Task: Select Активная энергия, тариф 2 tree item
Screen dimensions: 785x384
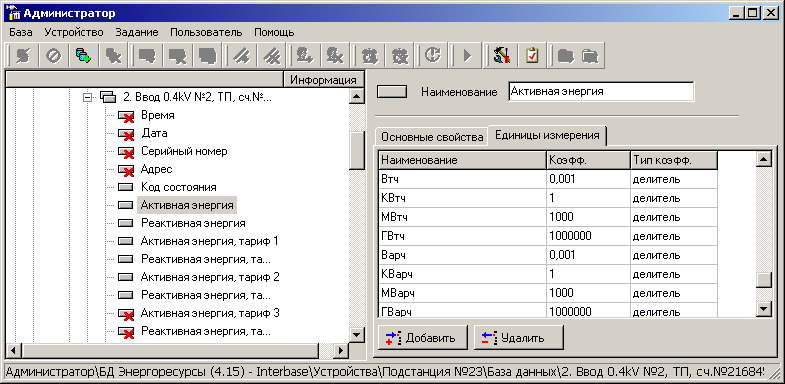Action: click(210, 277)
